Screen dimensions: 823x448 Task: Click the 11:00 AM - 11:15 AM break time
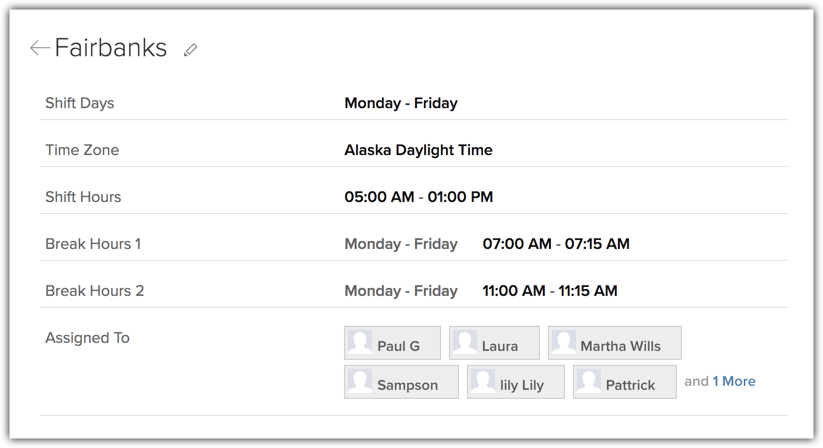(549, 291)
